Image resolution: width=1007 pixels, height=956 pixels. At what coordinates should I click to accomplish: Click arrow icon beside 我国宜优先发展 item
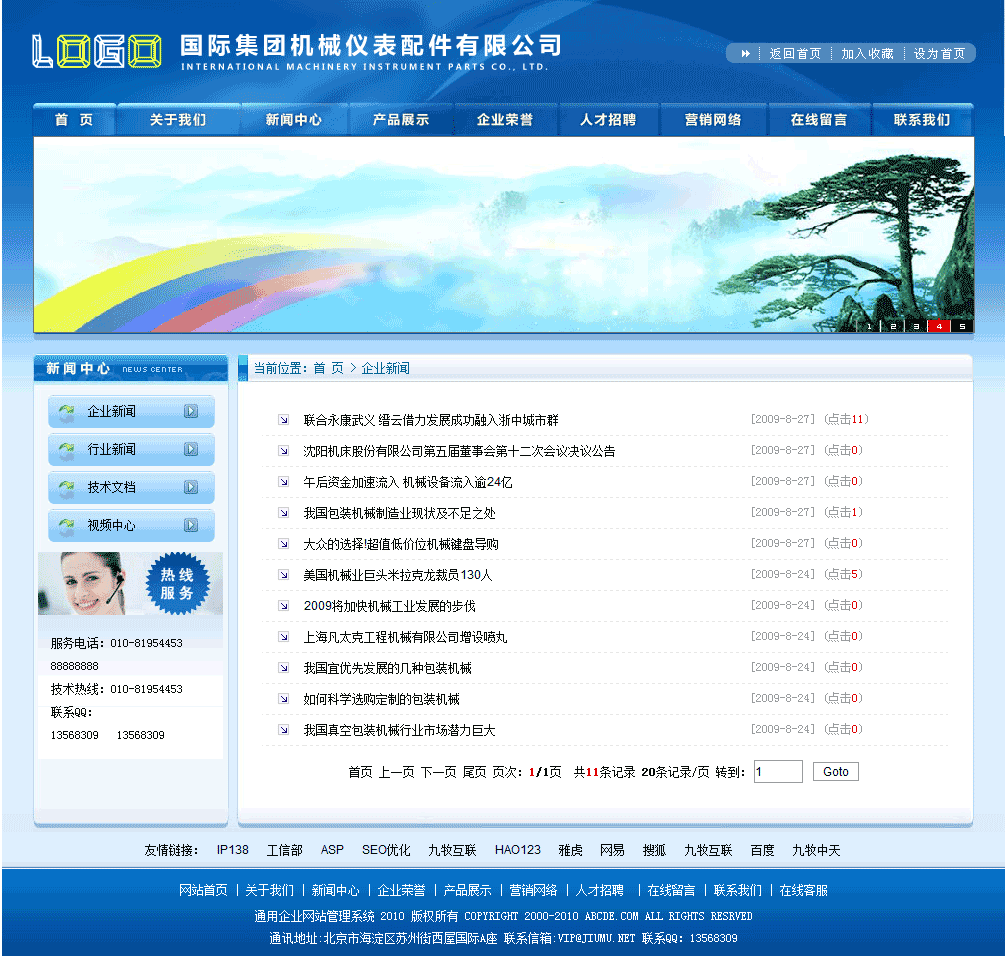point(283,668)
